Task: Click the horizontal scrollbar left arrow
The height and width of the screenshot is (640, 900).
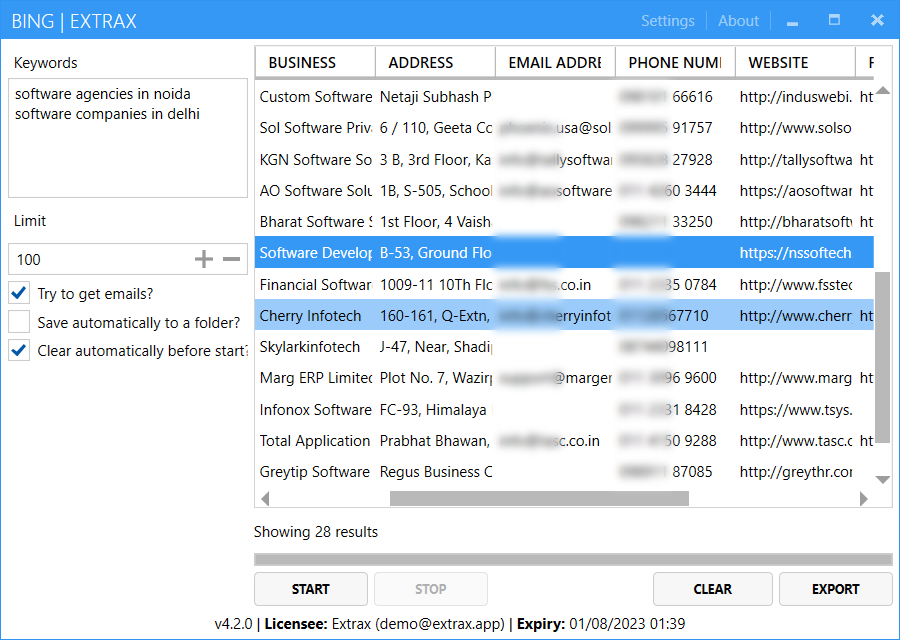Action: [x=265, y=499]
